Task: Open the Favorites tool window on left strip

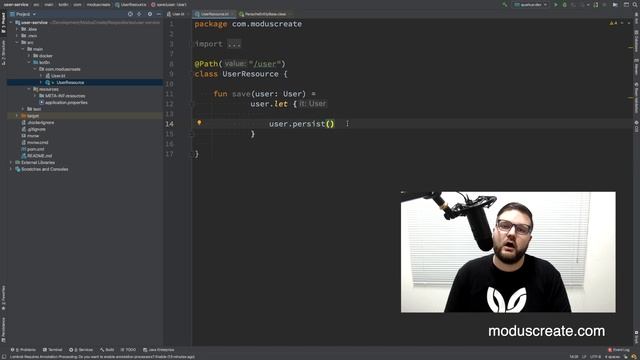Action: tap(4, 298)
